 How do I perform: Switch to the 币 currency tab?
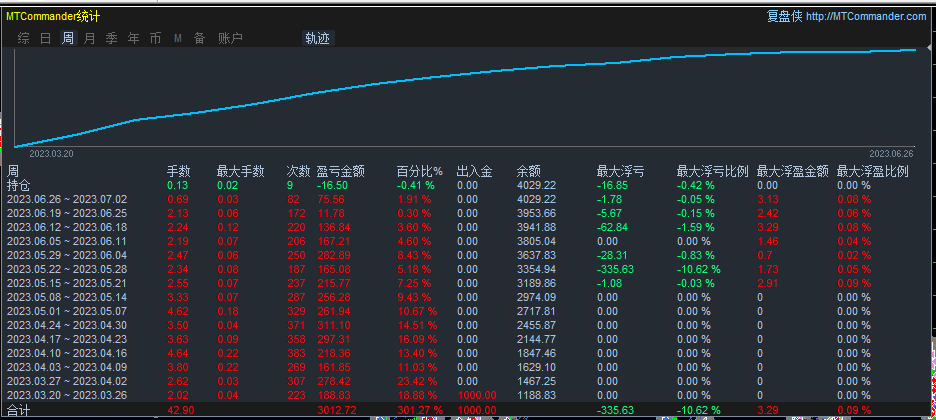(x=155, y=39)
